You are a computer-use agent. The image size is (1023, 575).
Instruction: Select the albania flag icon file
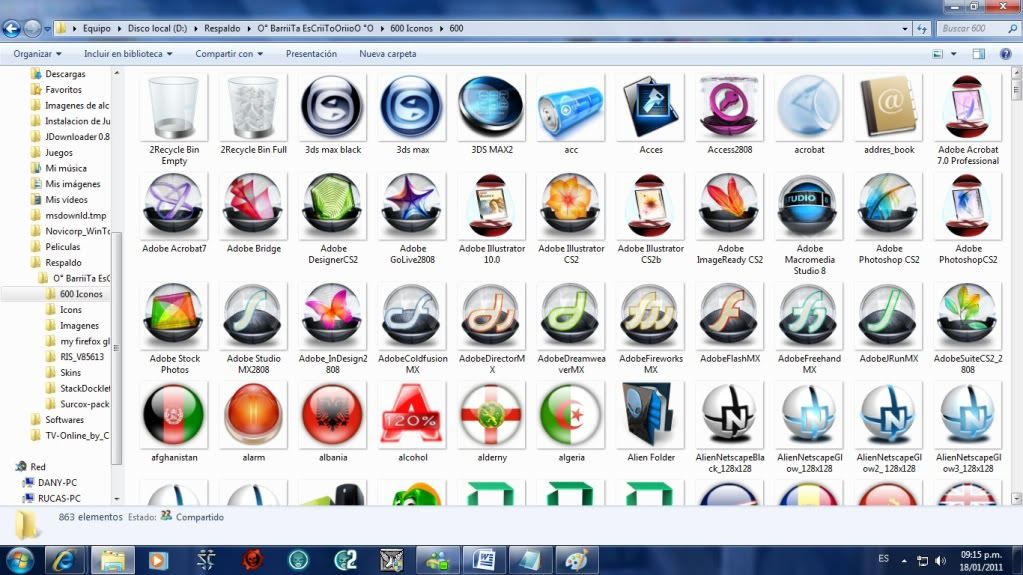[x=333, y=423]
